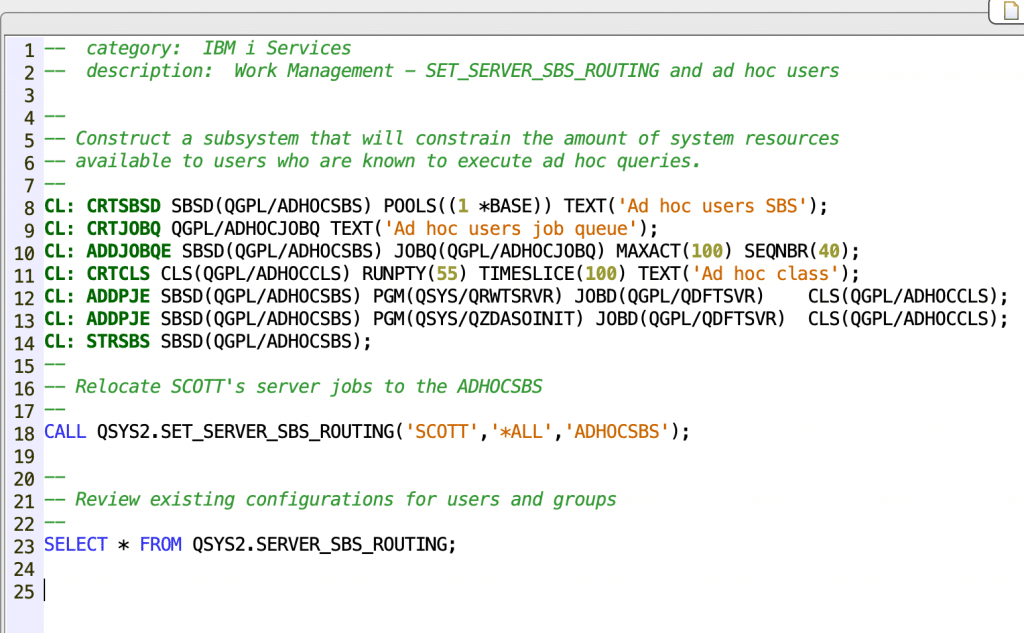
Task: Click the CRTCLS command keyword
Action: (119, 274)
